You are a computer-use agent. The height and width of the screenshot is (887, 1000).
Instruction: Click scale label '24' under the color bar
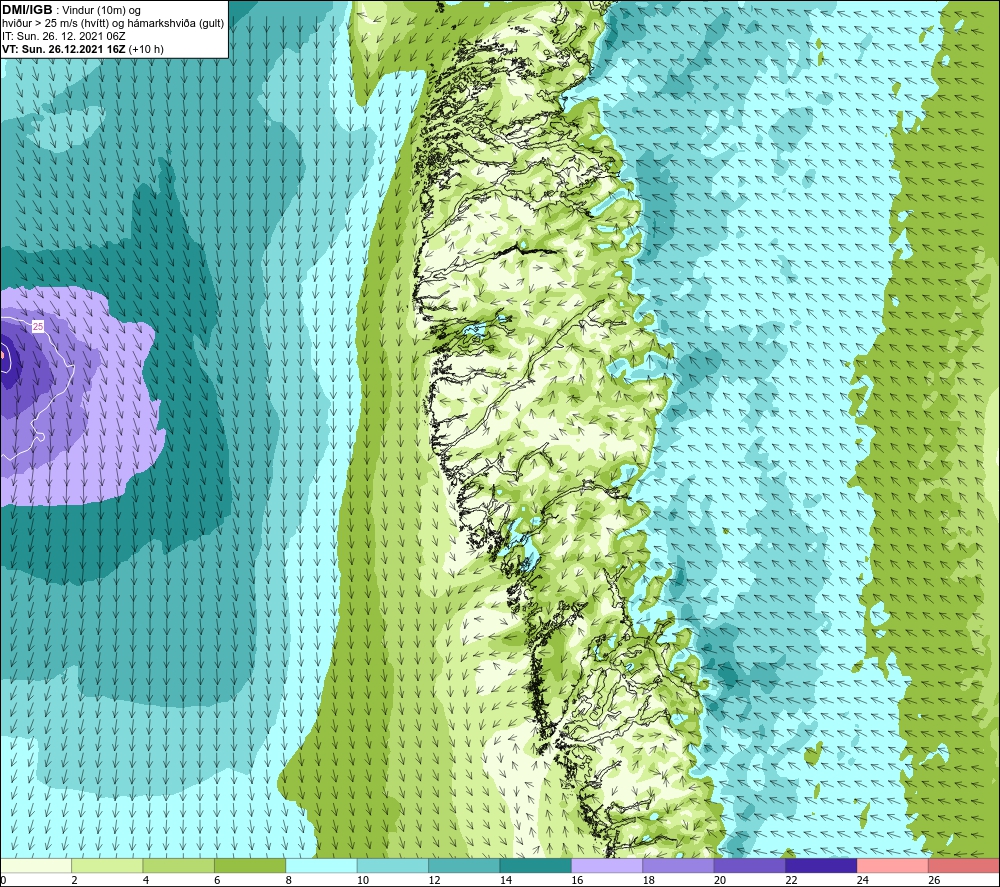pyautogui.click(x=863, y=880)
